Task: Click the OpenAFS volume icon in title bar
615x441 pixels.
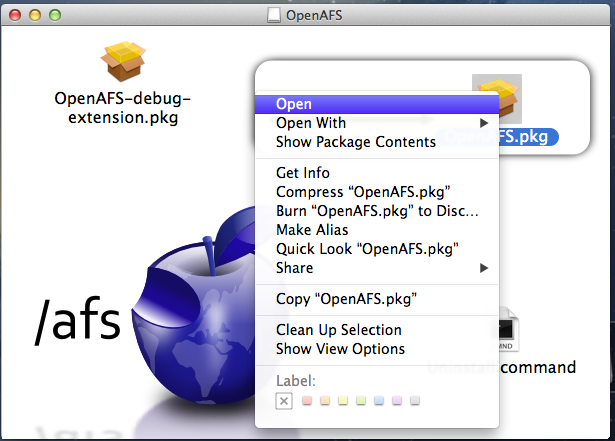Action: click(274, 15)
